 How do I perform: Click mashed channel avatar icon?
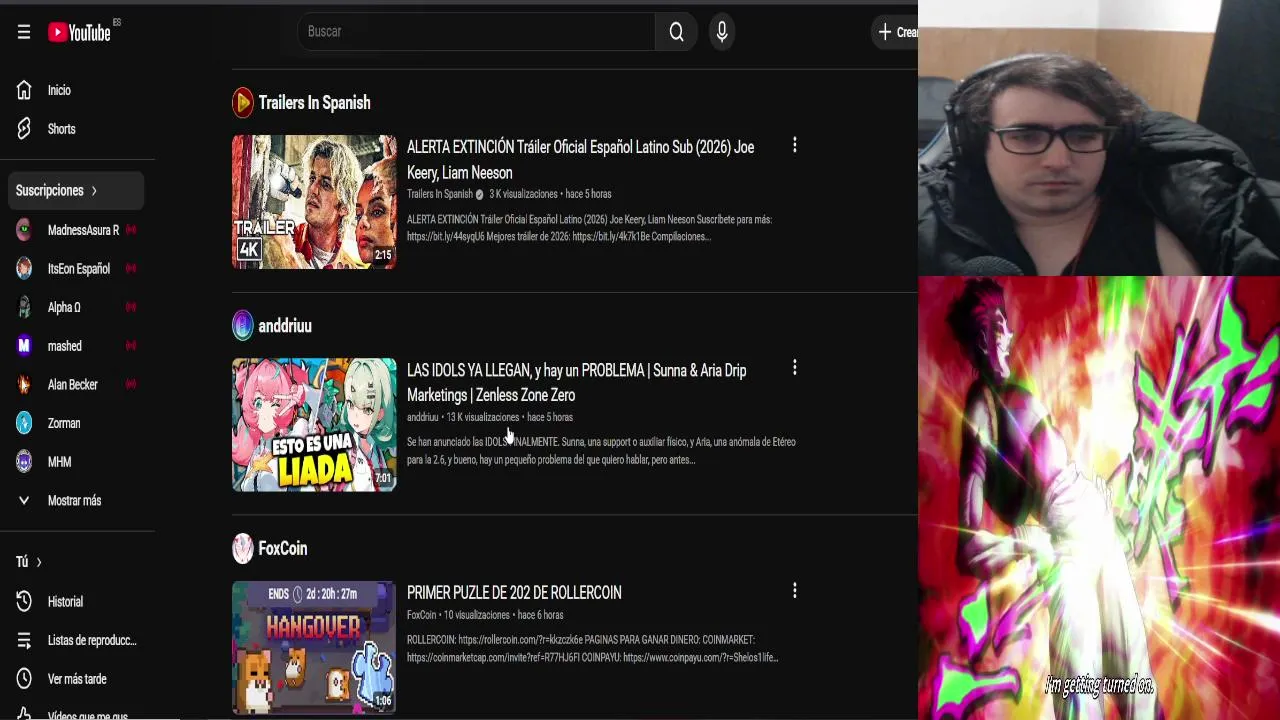(24, 346)
